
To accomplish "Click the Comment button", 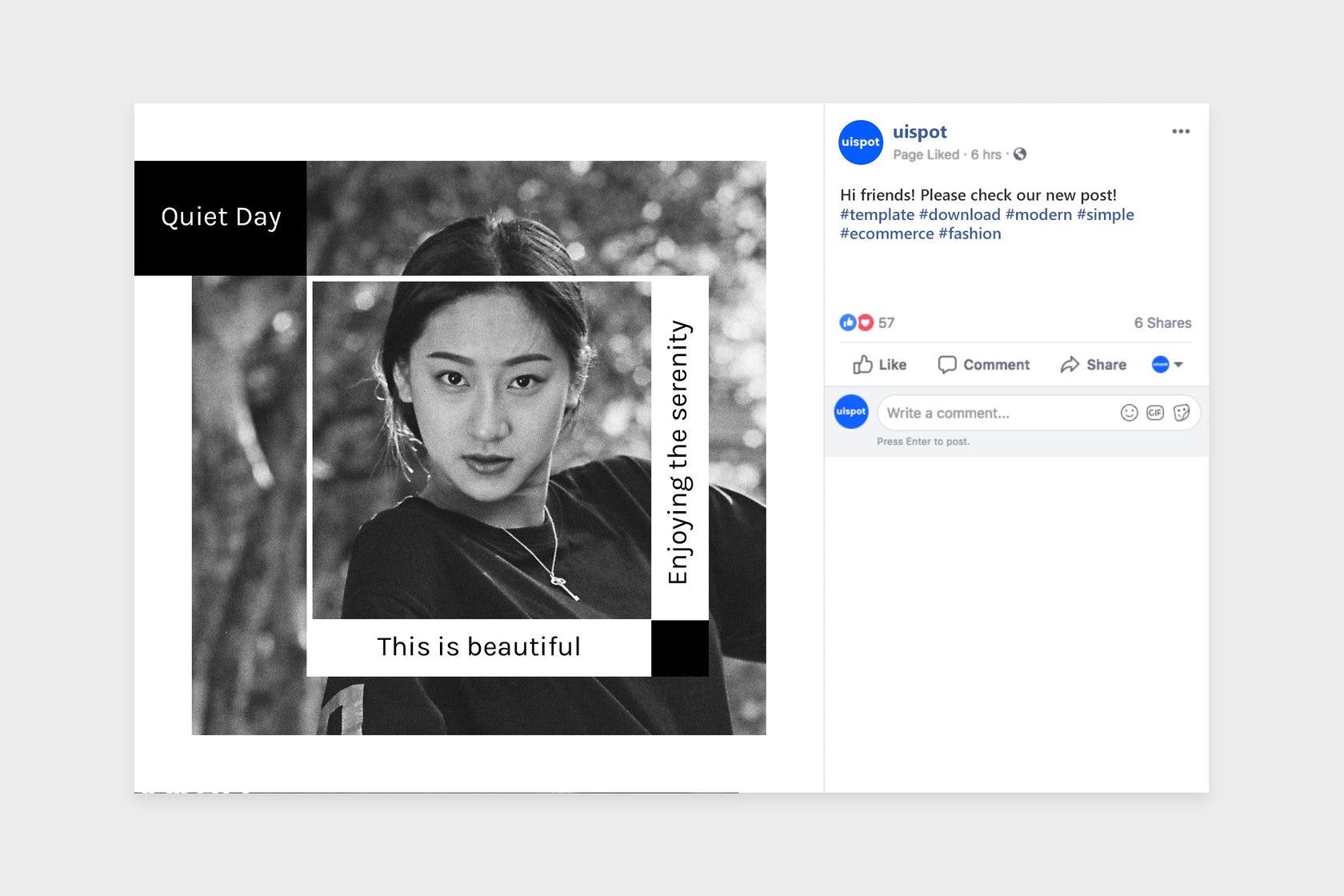I will [983, 365].
